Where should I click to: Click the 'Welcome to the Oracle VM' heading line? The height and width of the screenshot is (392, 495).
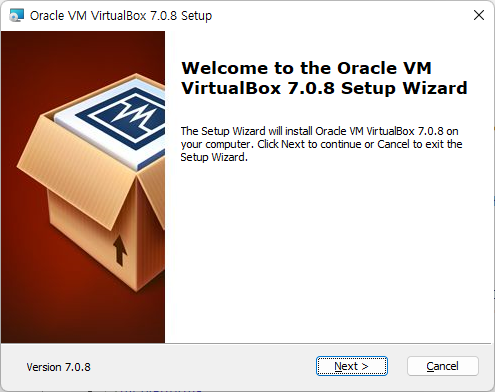pos(306,68)
